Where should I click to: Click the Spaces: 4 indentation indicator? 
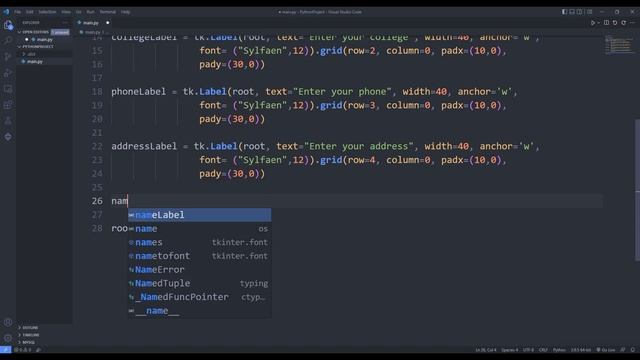pos(509,350)
